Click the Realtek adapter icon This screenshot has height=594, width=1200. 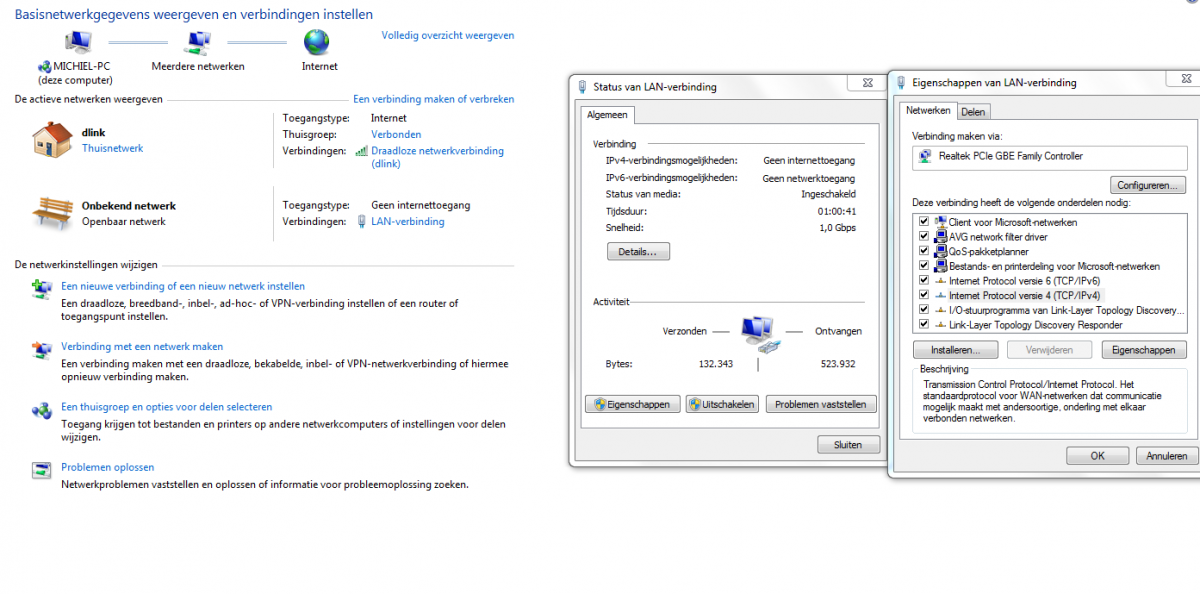click(x=925, y=157)
